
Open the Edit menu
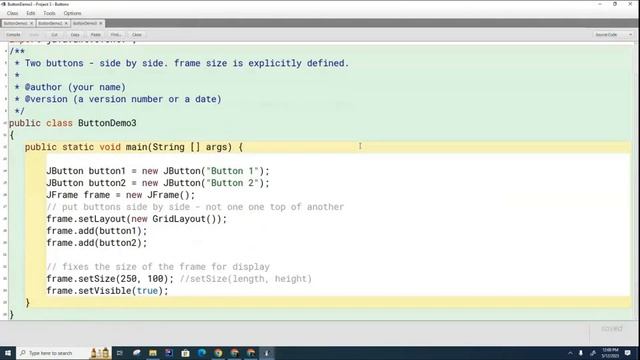31,13
